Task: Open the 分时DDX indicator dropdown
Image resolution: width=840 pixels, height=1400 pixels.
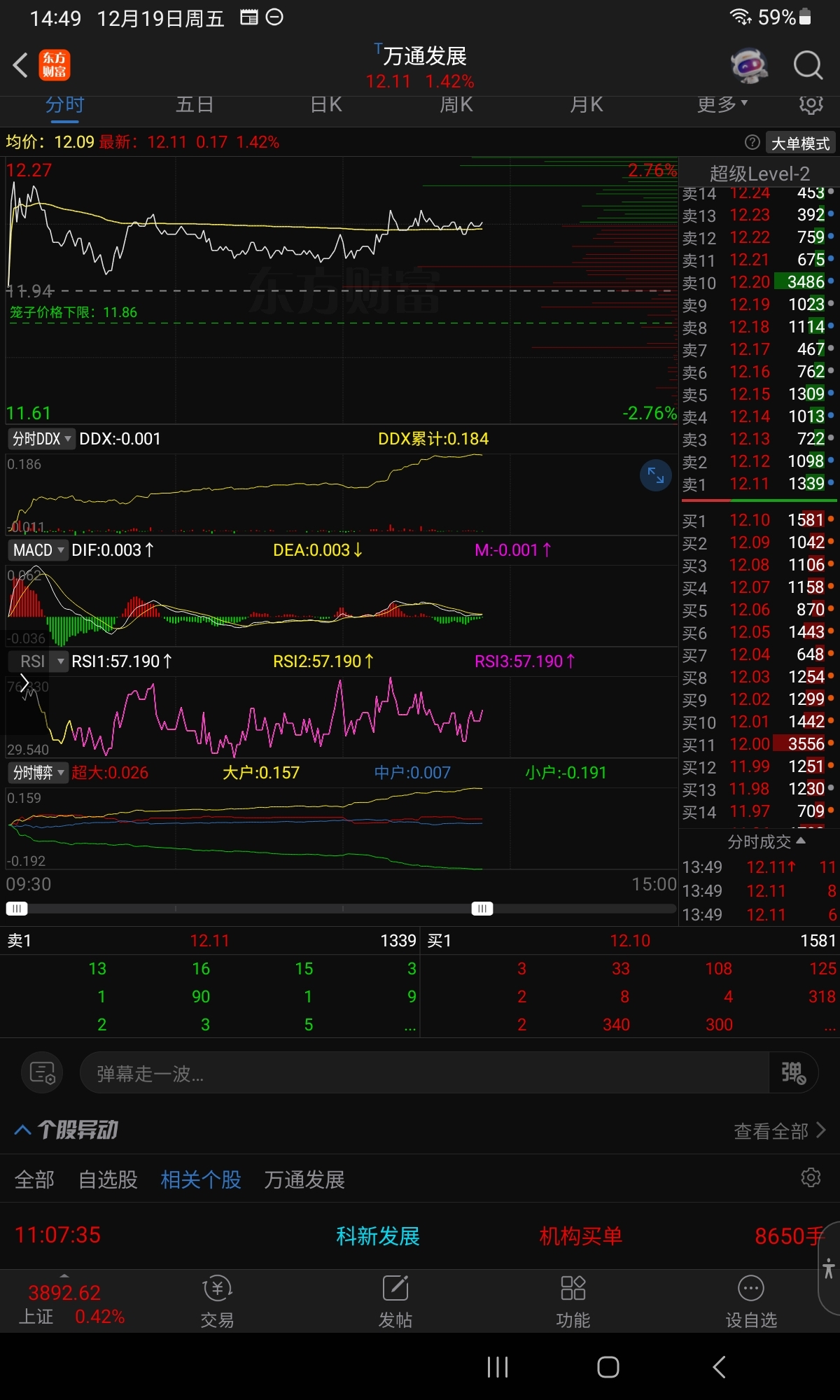Action: (x=42, y=439)
